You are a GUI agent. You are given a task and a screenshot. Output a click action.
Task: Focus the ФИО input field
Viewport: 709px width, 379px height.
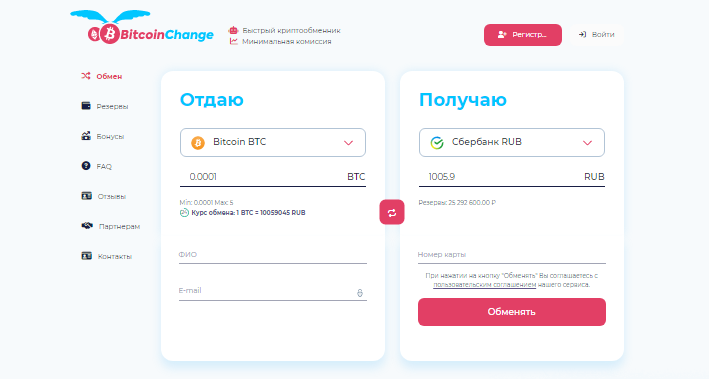tap(273, 255)
